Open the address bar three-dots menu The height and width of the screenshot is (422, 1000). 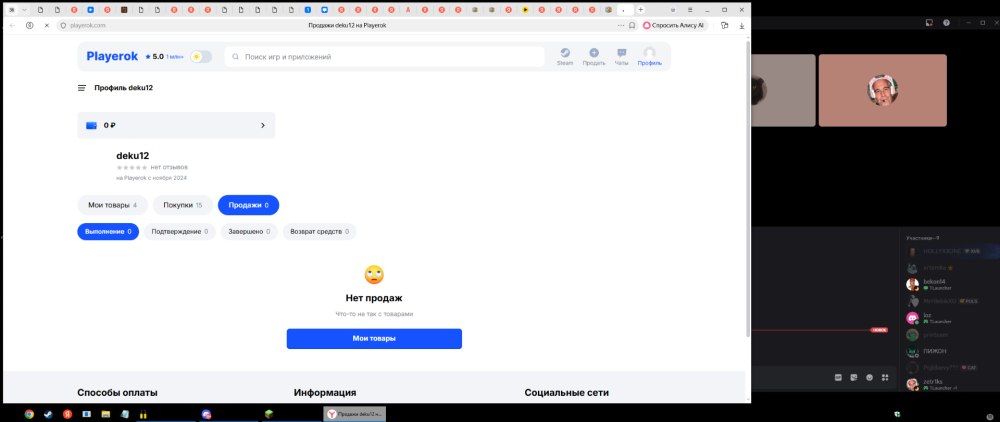621,25
